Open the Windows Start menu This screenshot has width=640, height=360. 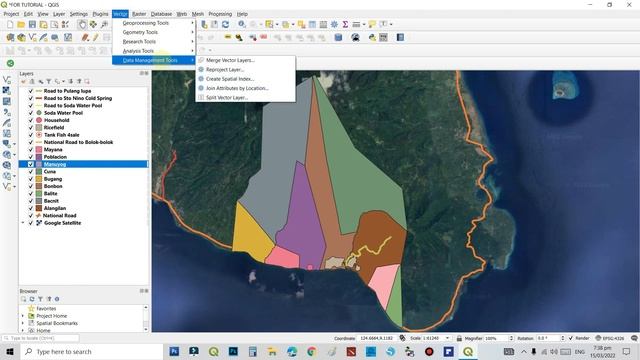coord(10,351)
